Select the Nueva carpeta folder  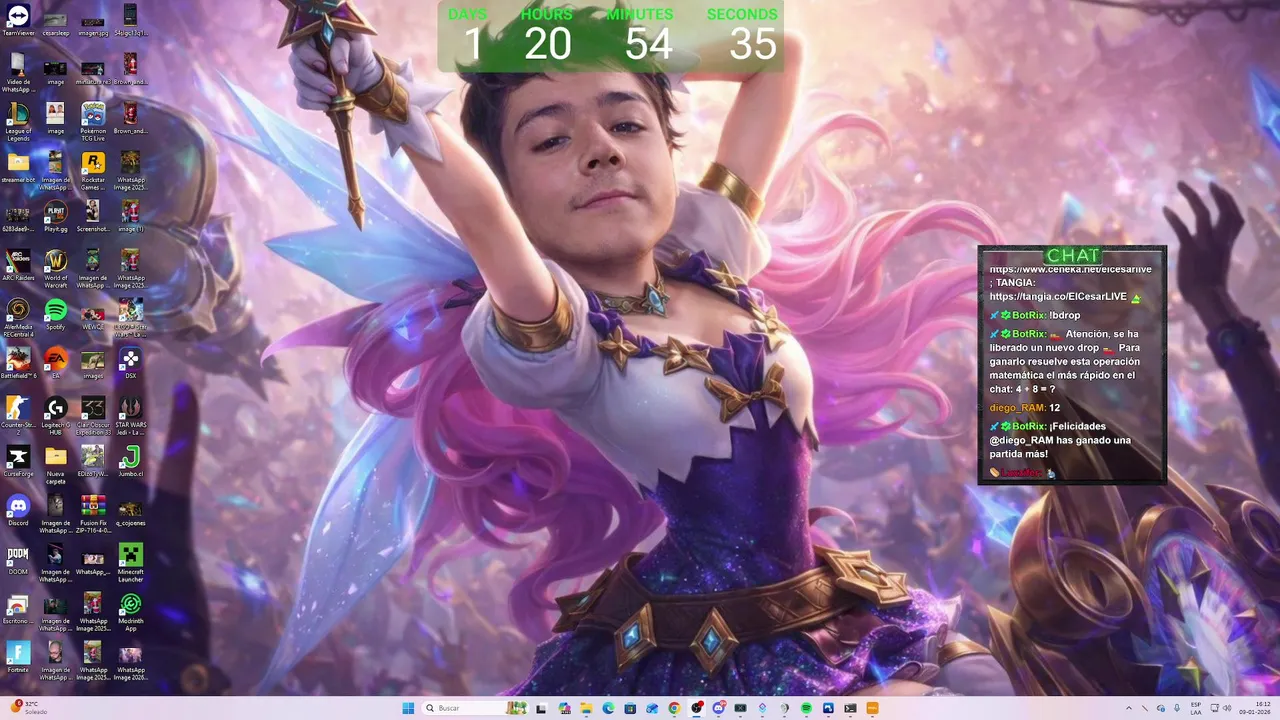[56, 464]
